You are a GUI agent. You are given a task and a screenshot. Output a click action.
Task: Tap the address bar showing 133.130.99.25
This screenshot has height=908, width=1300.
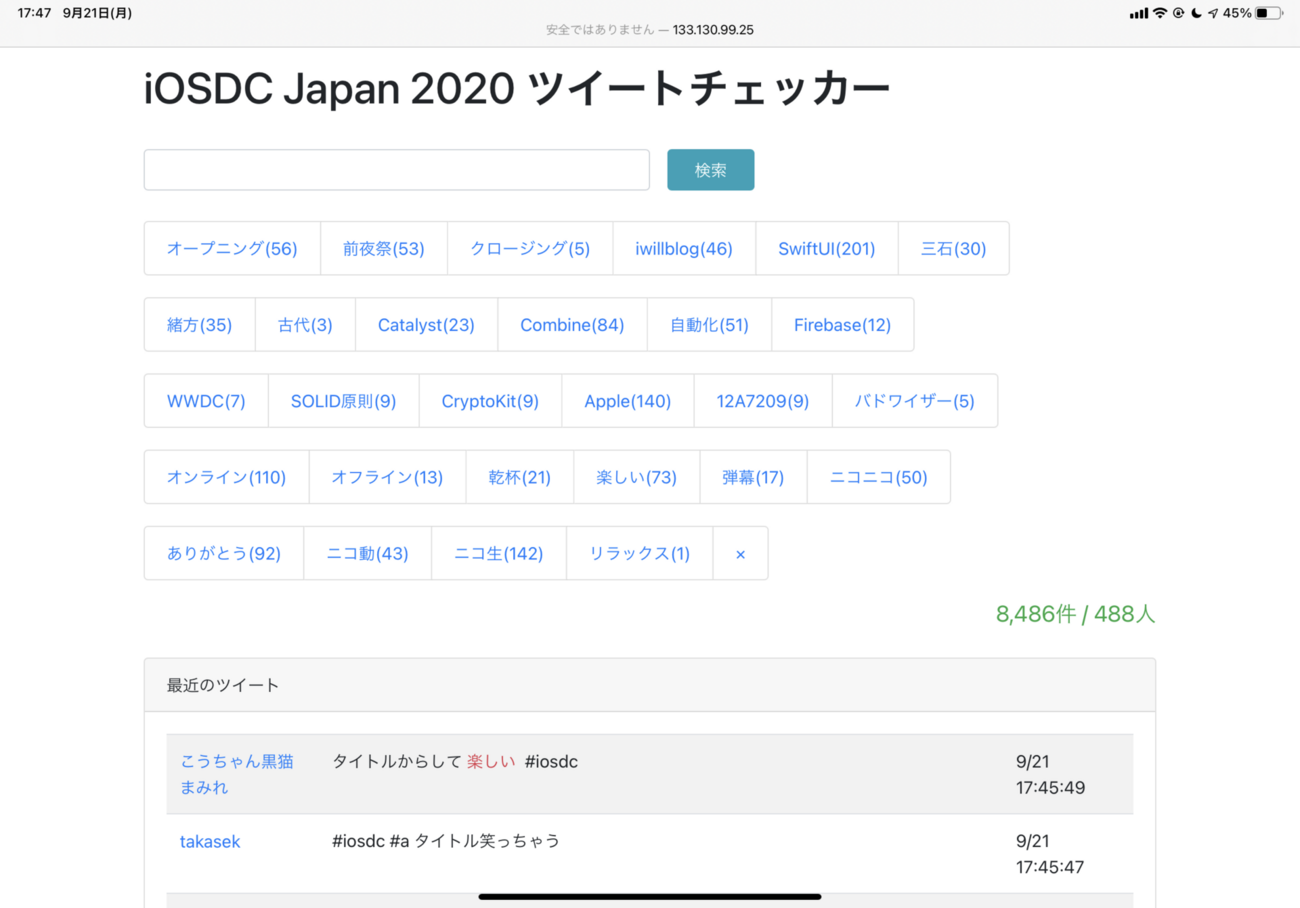pyautogui.click(x=650, y=30)
